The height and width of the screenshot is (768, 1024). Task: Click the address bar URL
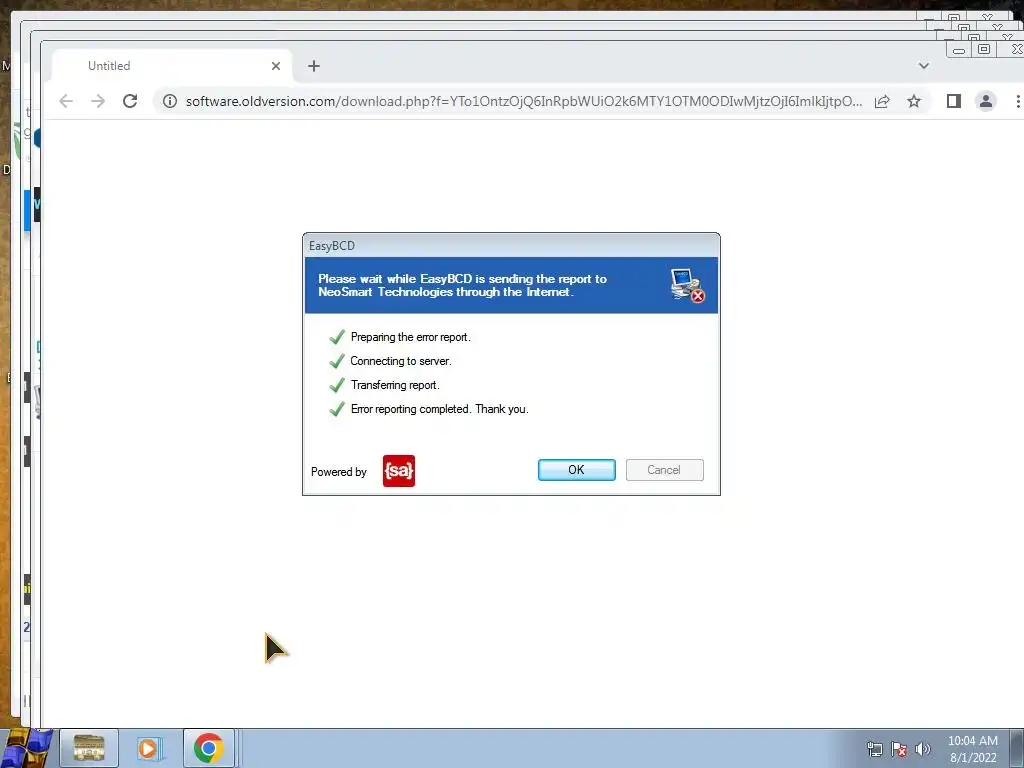coord(524,101)
